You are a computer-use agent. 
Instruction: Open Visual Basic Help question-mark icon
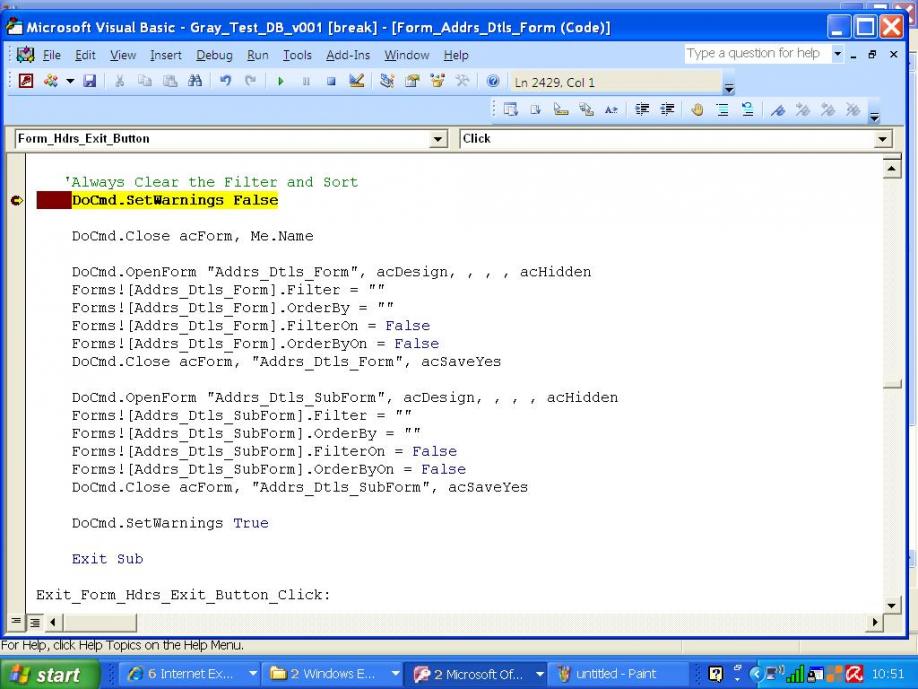(x=493, y=81)
